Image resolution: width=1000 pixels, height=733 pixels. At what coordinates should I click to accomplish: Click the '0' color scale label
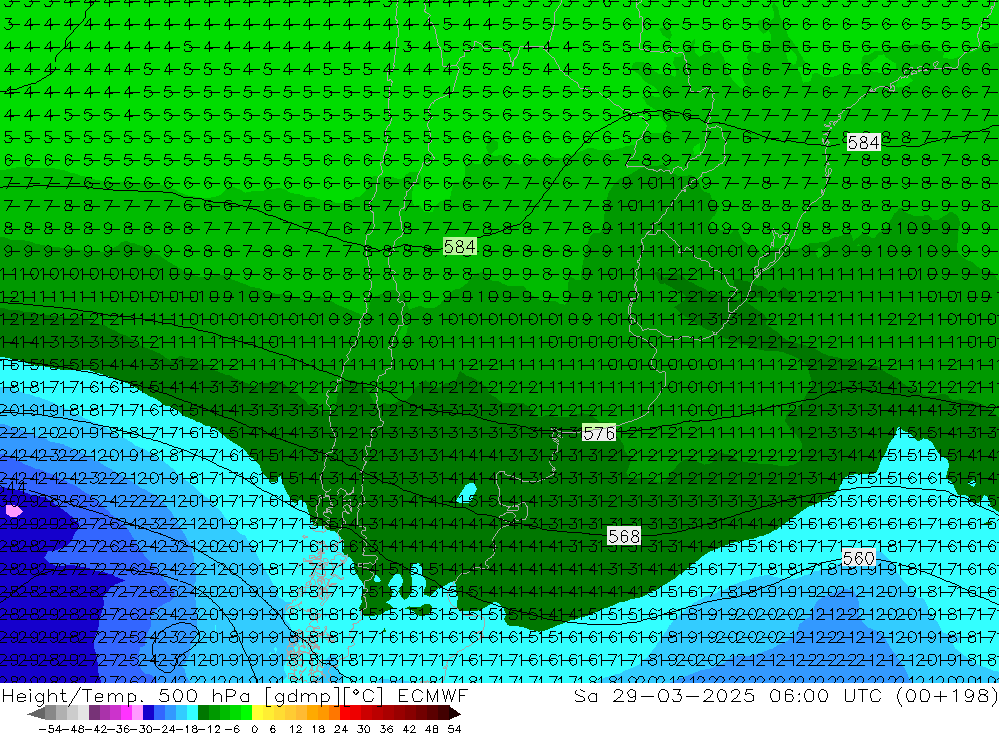coord(254,729)
